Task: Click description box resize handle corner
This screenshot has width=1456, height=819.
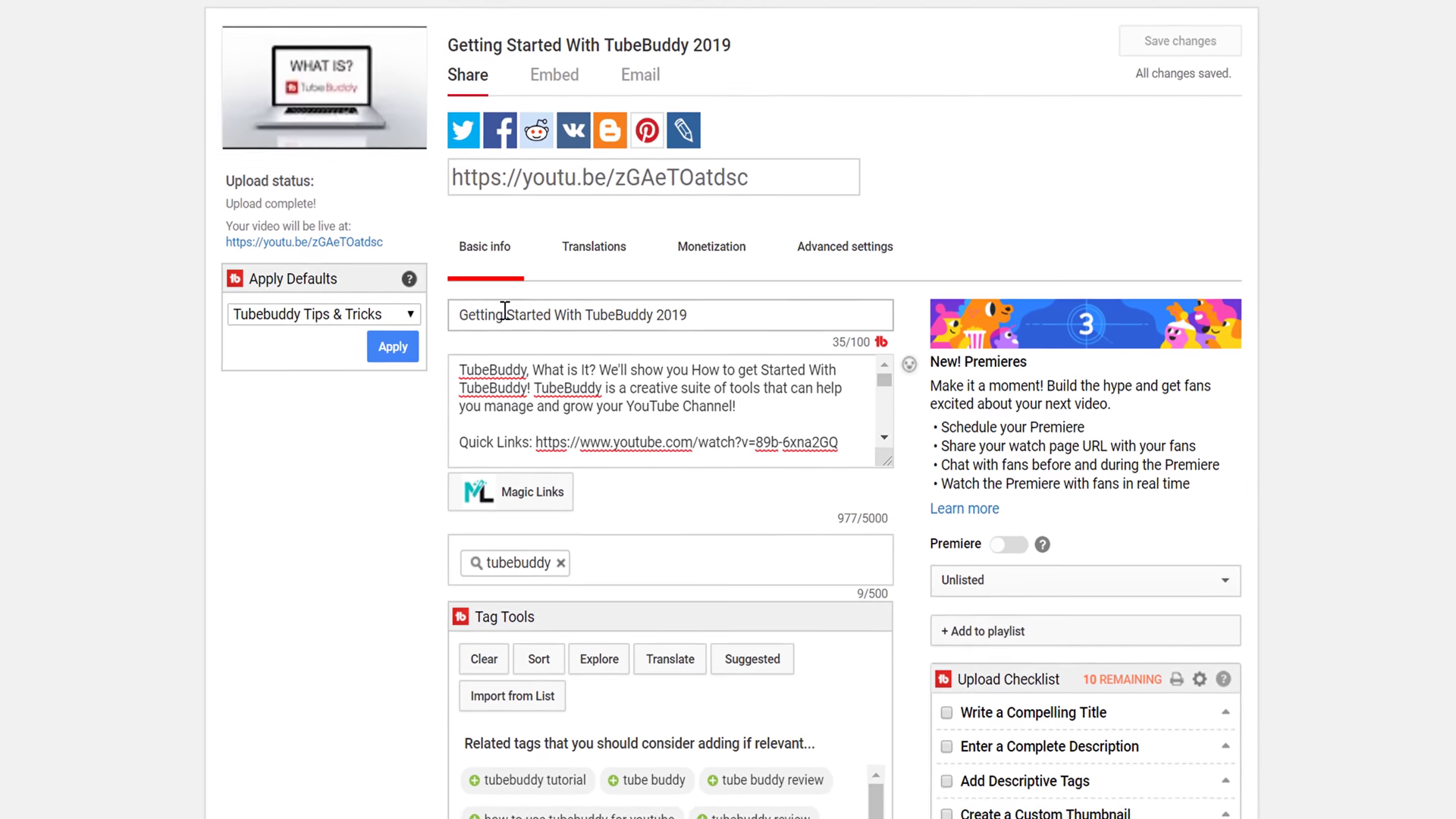Action: pyautogui.click(x=884, y=458)
